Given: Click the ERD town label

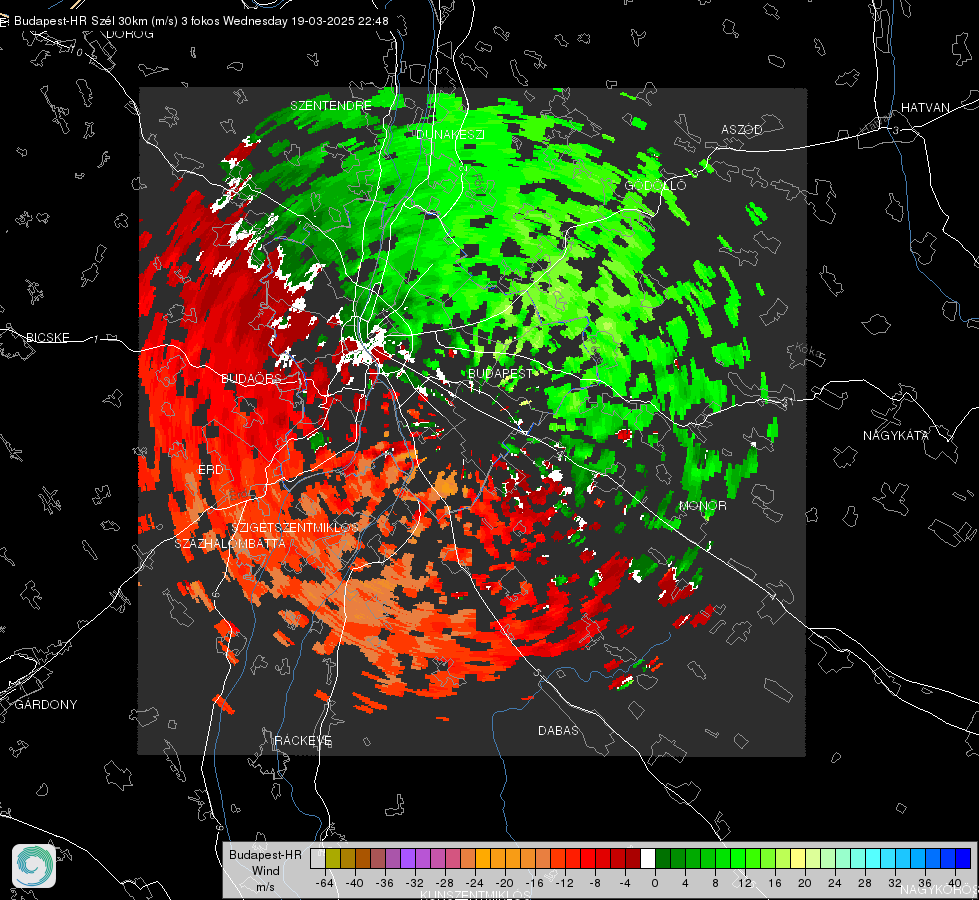Looking at the screenshot, I should [x=210, y=470].
